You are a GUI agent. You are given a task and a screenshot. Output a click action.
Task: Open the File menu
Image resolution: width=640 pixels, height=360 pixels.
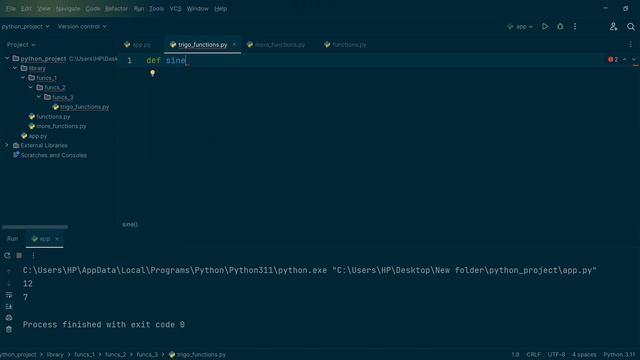click(x=11, y=9)
